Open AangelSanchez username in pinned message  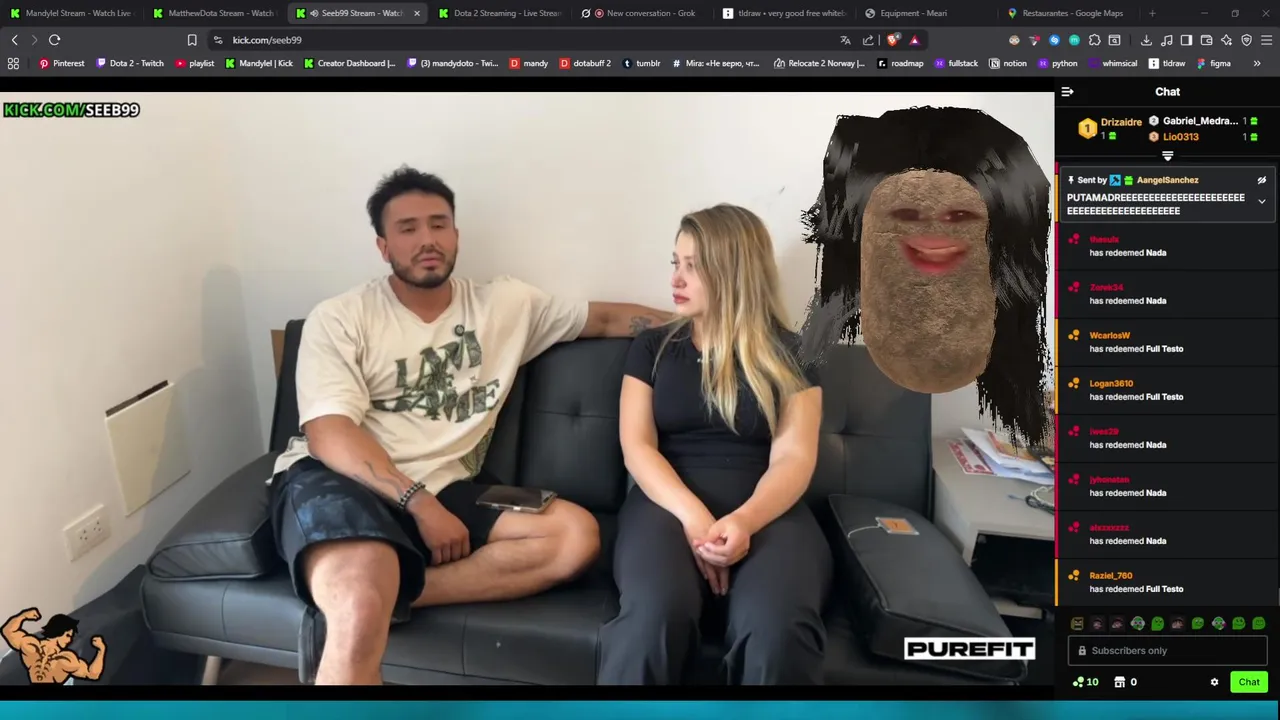(1167, 180)
